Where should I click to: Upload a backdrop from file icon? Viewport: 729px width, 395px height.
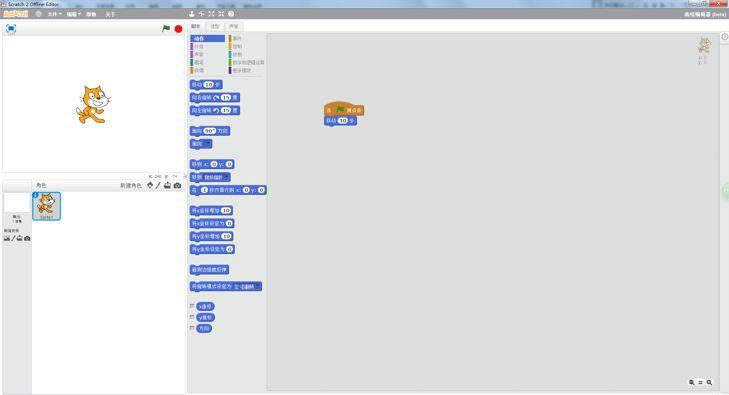pyautogui.click(x=20, y=238)
